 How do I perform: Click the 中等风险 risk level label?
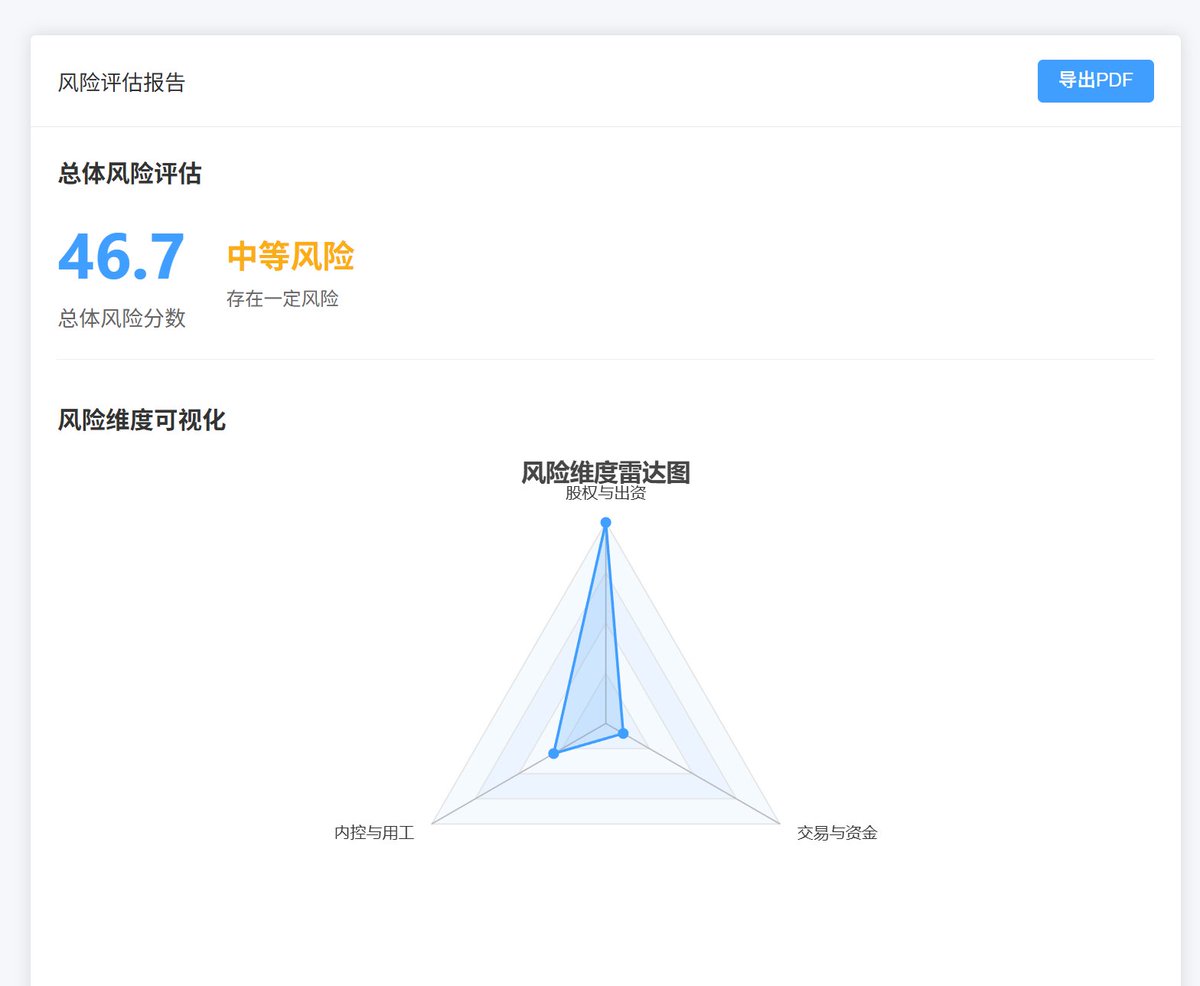click(290, 257)
